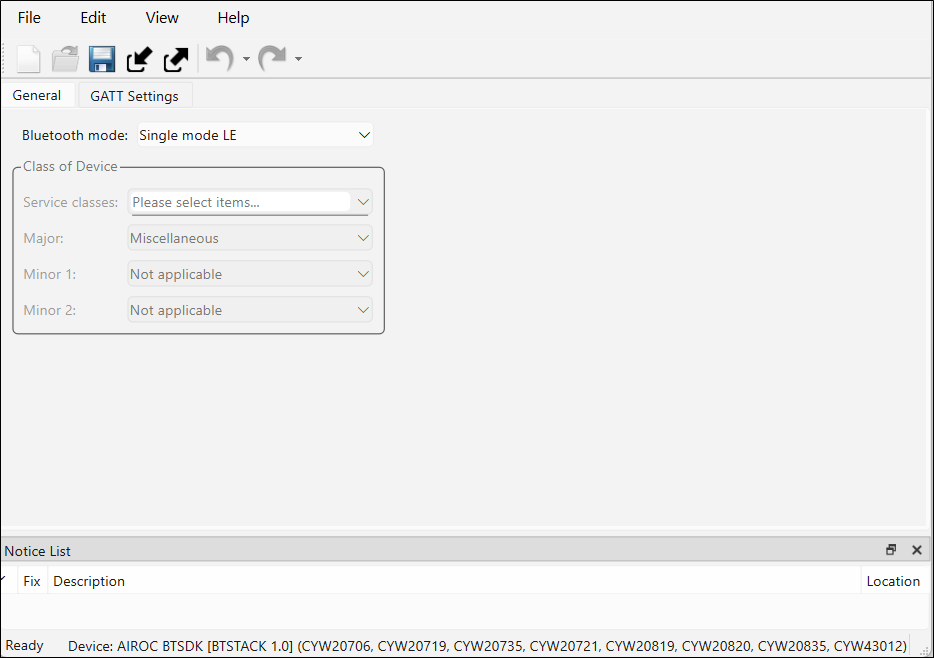Click the Export icon in the toolbar
934x658 pixels.
(x=176, y=59)
